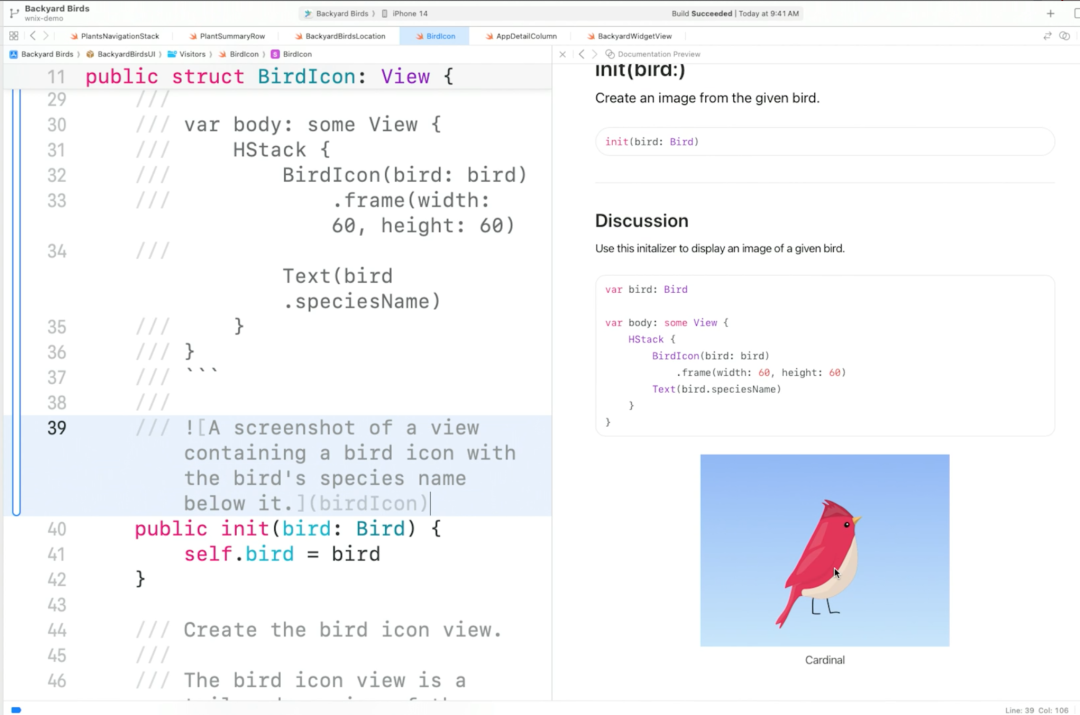
Task: Open the related items grid menu
Action: pyautogui.click(x=14, y=36)
